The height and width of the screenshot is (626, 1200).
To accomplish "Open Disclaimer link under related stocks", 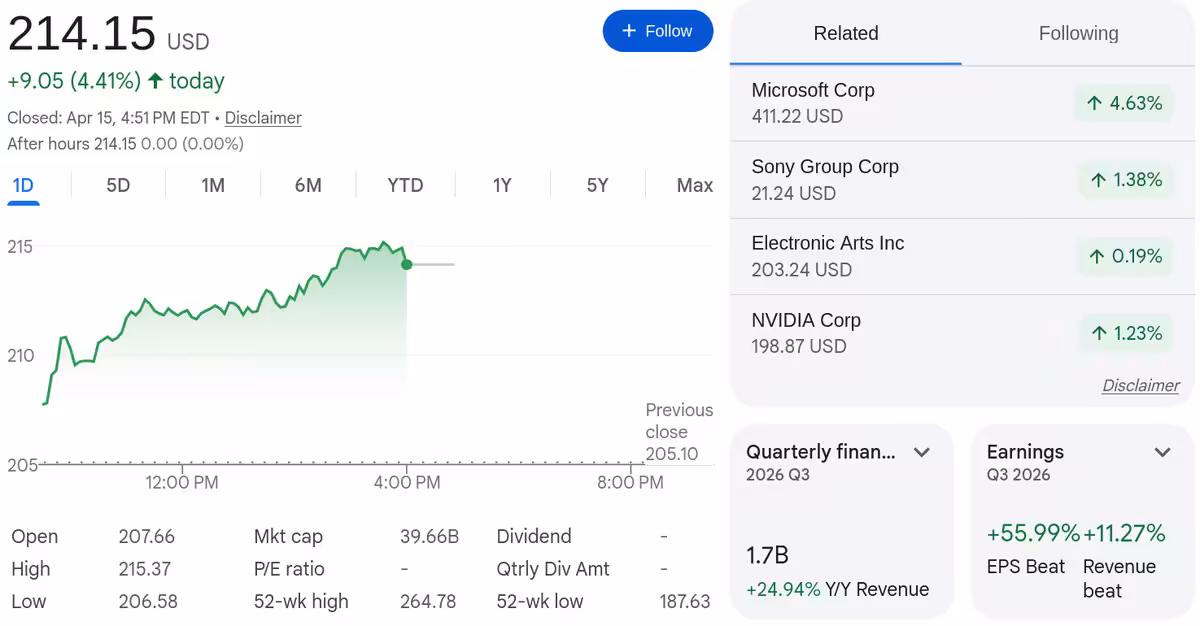I will click(x=1140, y=386).
